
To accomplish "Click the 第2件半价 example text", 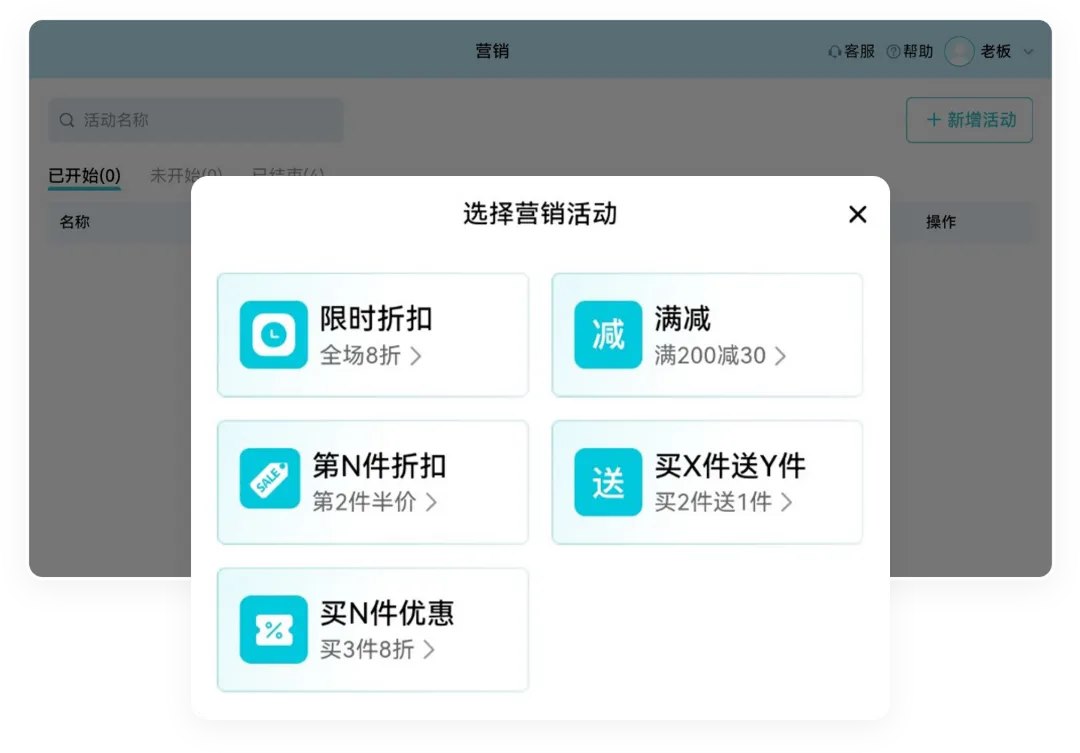I will click(x=364, y=502).
